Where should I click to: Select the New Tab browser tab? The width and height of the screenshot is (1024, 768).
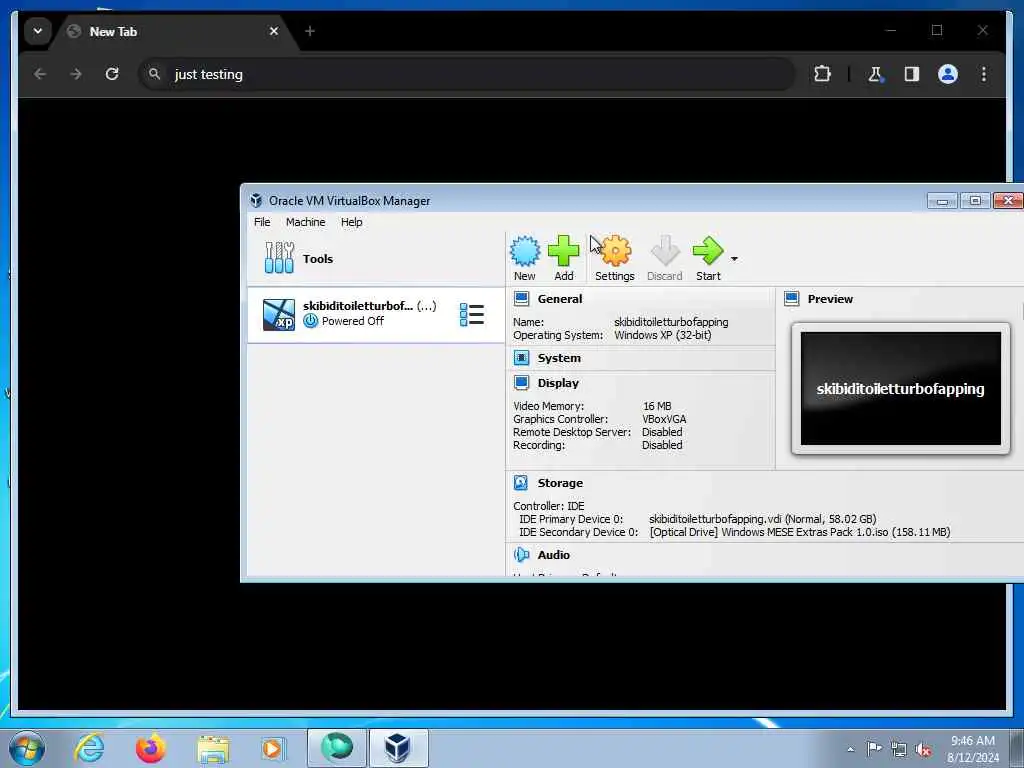click(168, 31)
